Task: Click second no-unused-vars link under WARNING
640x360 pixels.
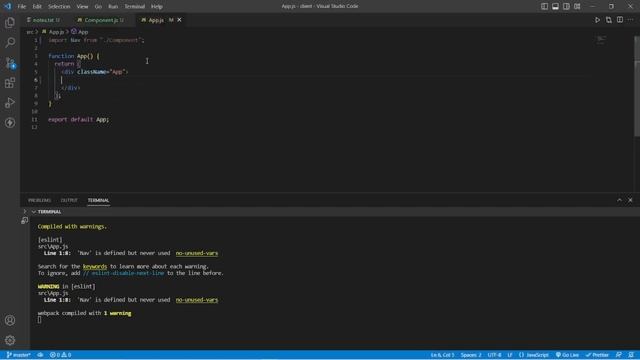Action: [197, 300]
